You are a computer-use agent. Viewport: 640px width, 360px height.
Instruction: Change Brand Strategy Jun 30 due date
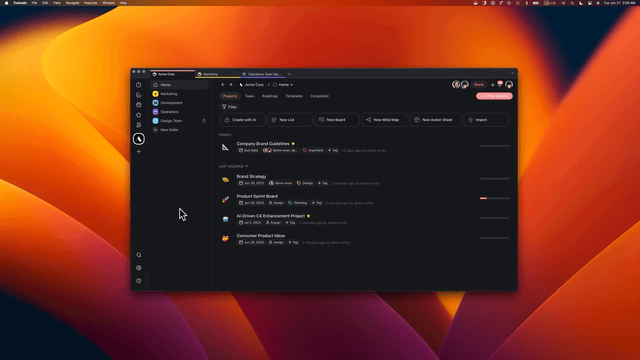[251, 183]
